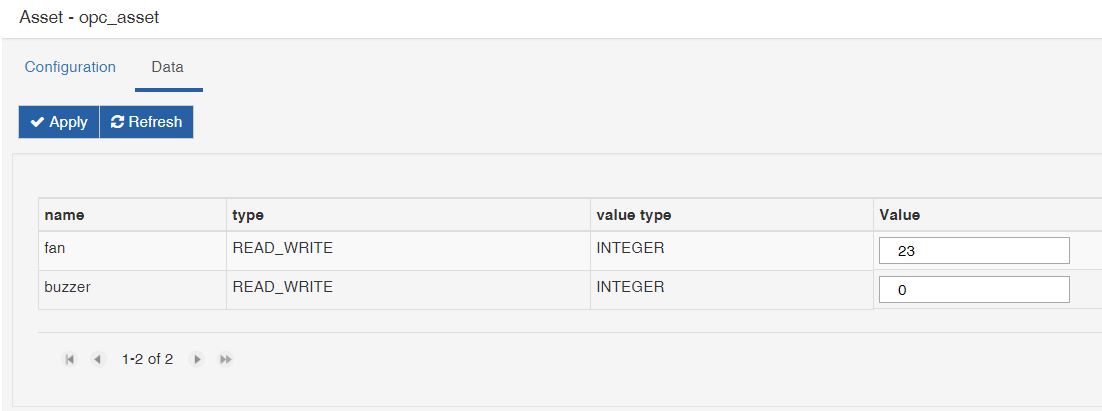
Task: Click READ_WRITE cell in fan row
Action: tap(408, 251)
